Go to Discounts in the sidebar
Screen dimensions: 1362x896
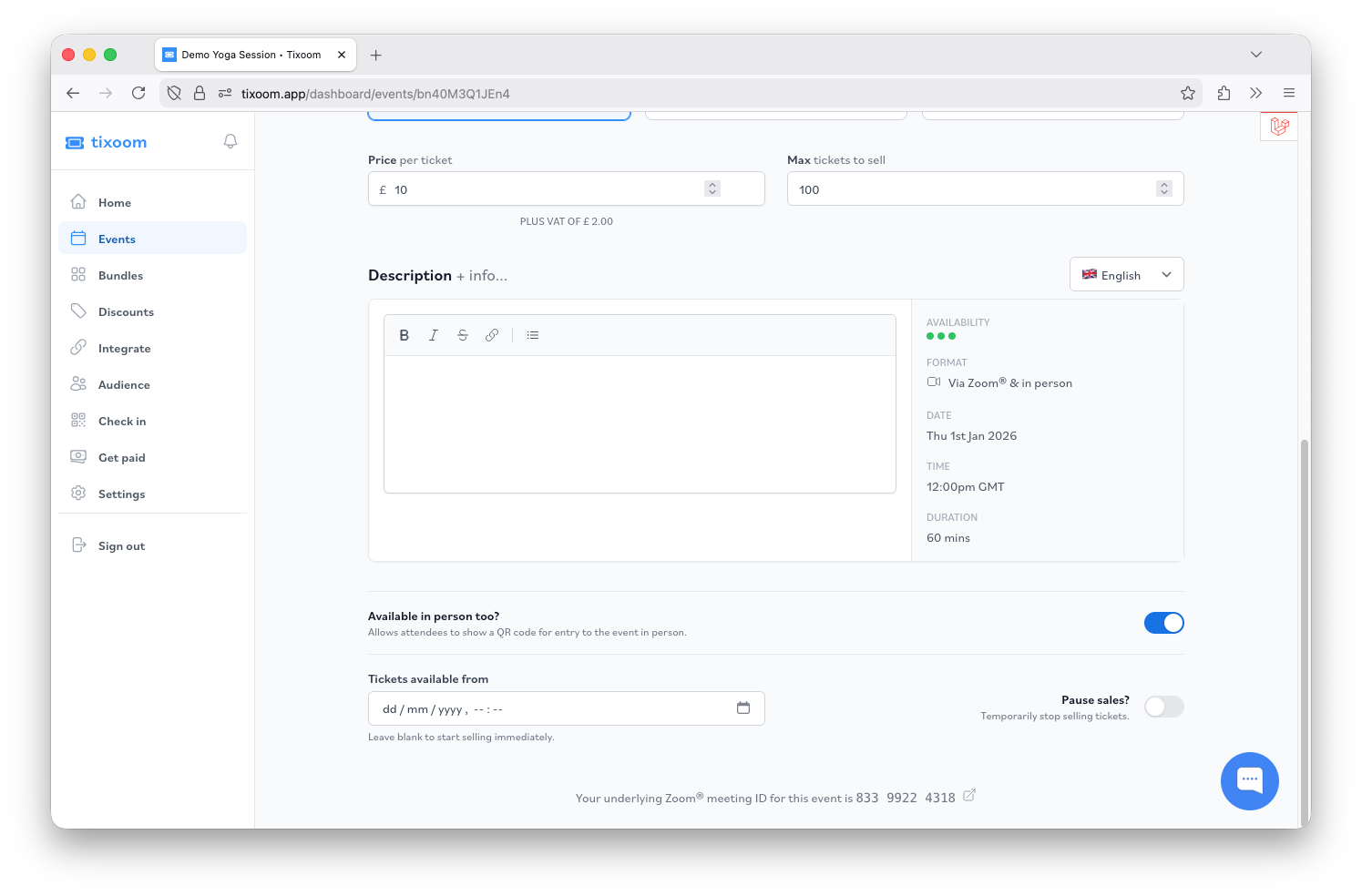tap(126, 312)
